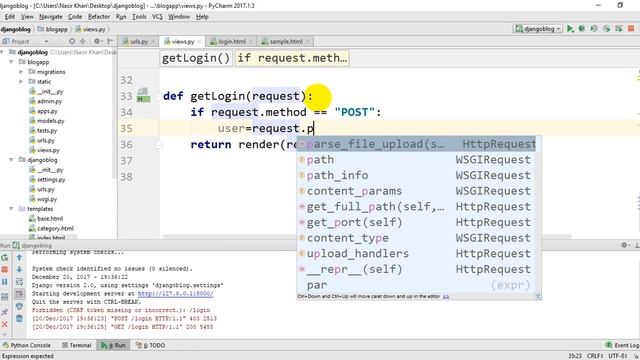The height and width of the screenshot is (360, 640).
Task: Open the http://127.0.0.1:8000/ server link
Action: pos(176,293)
